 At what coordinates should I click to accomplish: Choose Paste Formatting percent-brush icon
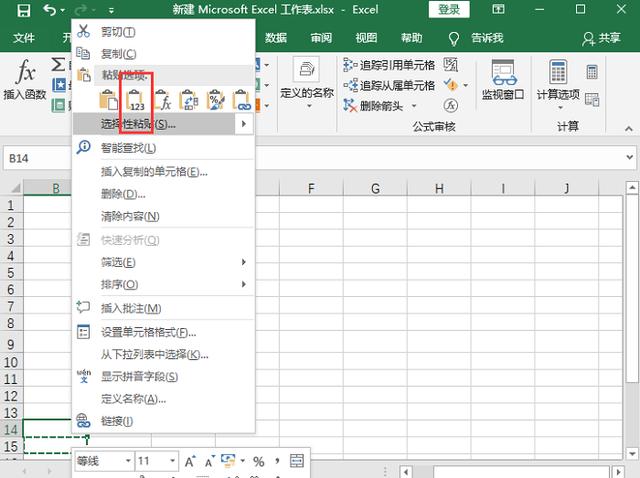point(216,100)
